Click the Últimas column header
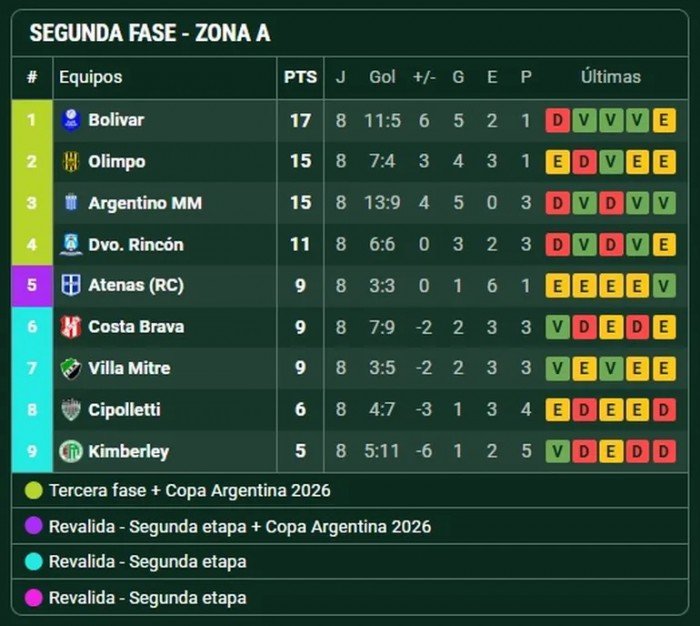Image resolution: width=700 pixels, height=626 pixels. pyautogui.click(x=610, y=77)
